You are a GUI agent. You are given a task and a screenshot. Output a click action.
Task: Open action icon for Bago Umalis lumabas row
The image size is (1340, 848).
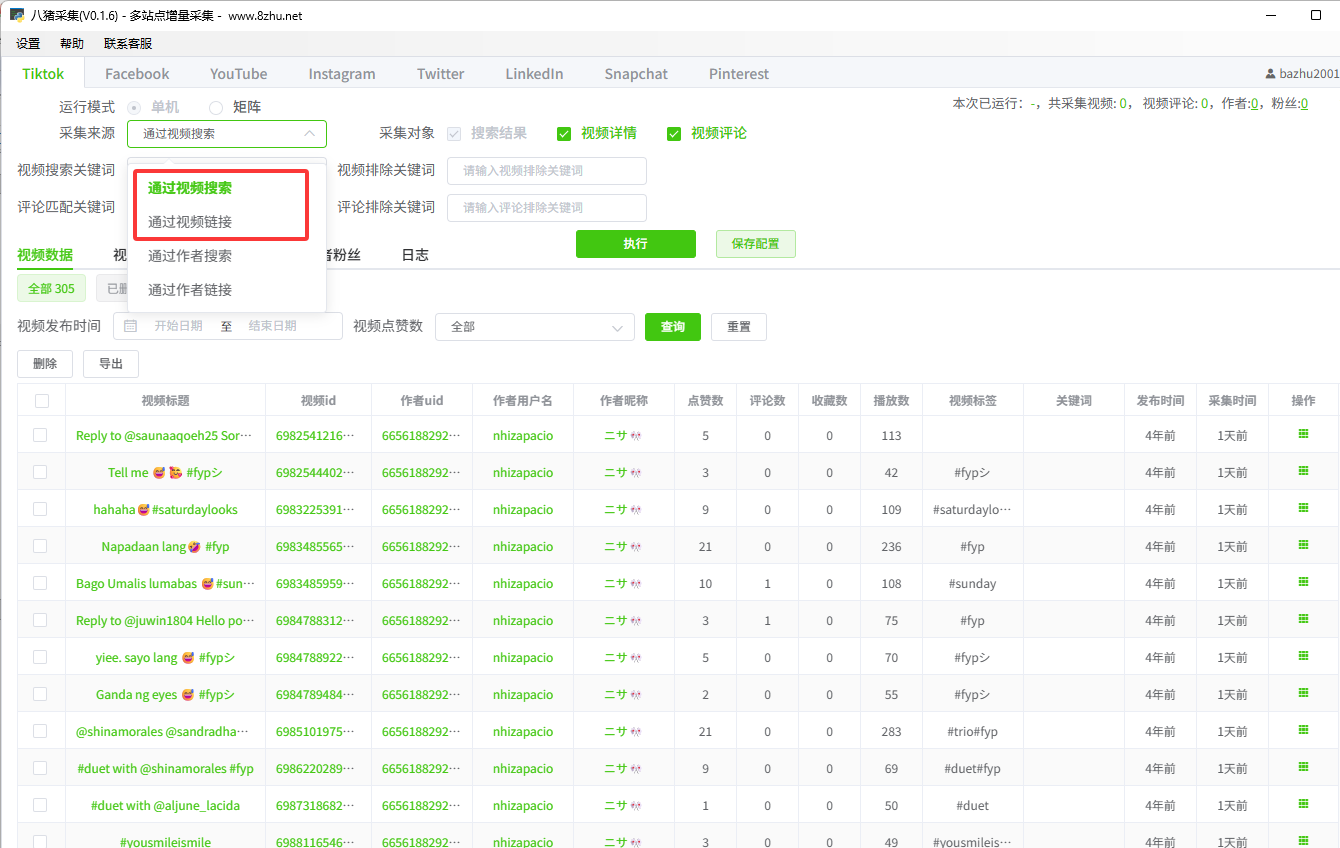(1303, 582)
